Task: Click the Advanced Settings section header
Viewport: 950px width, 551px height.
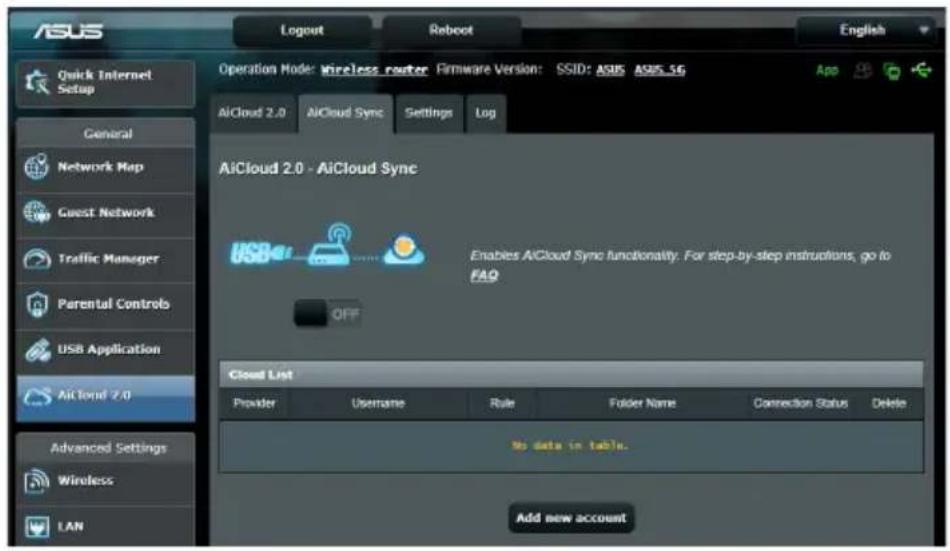Action: pos(106,448)
